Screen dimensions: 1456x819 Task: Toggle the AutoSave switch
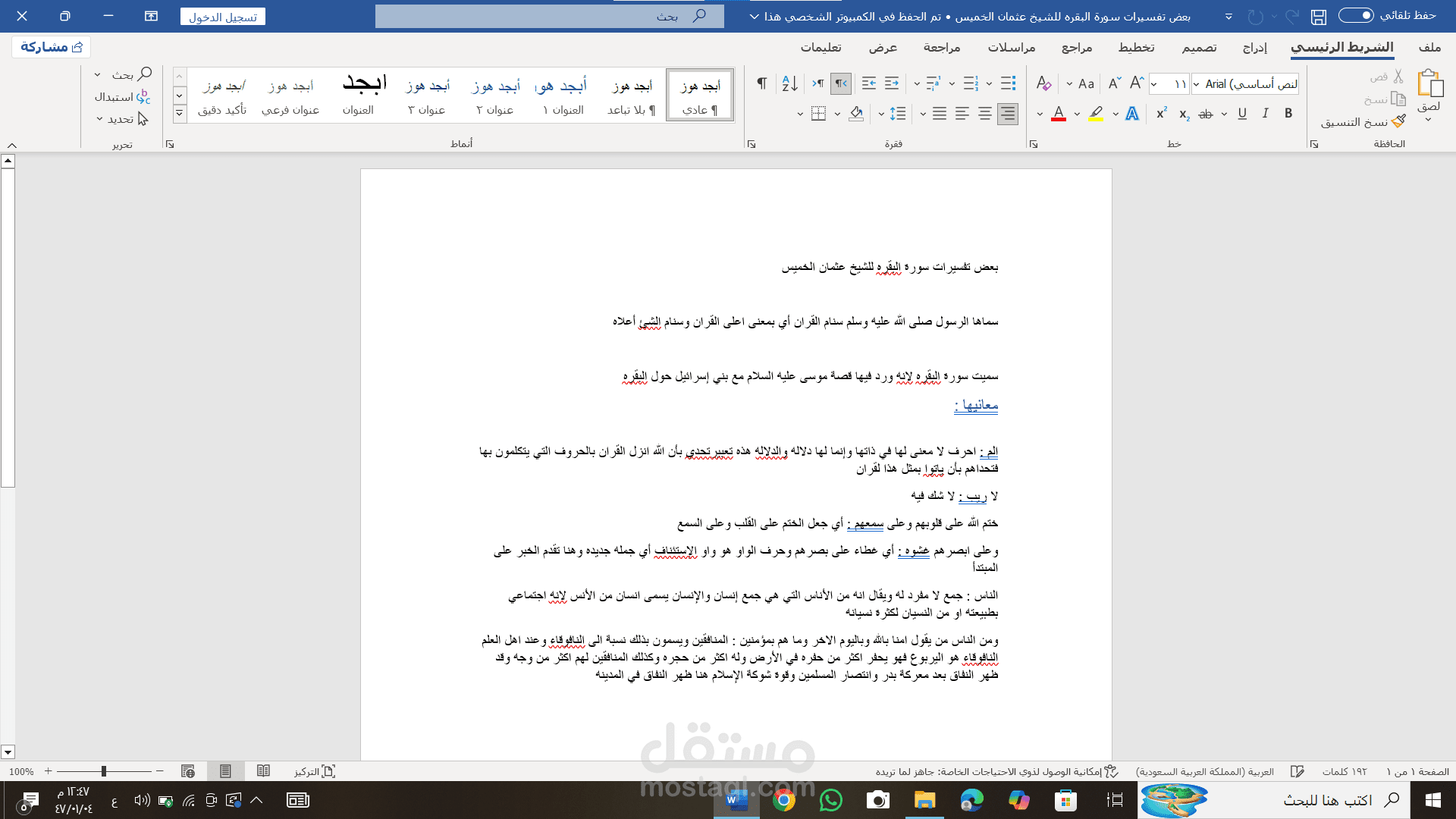tap(1356, 16)
